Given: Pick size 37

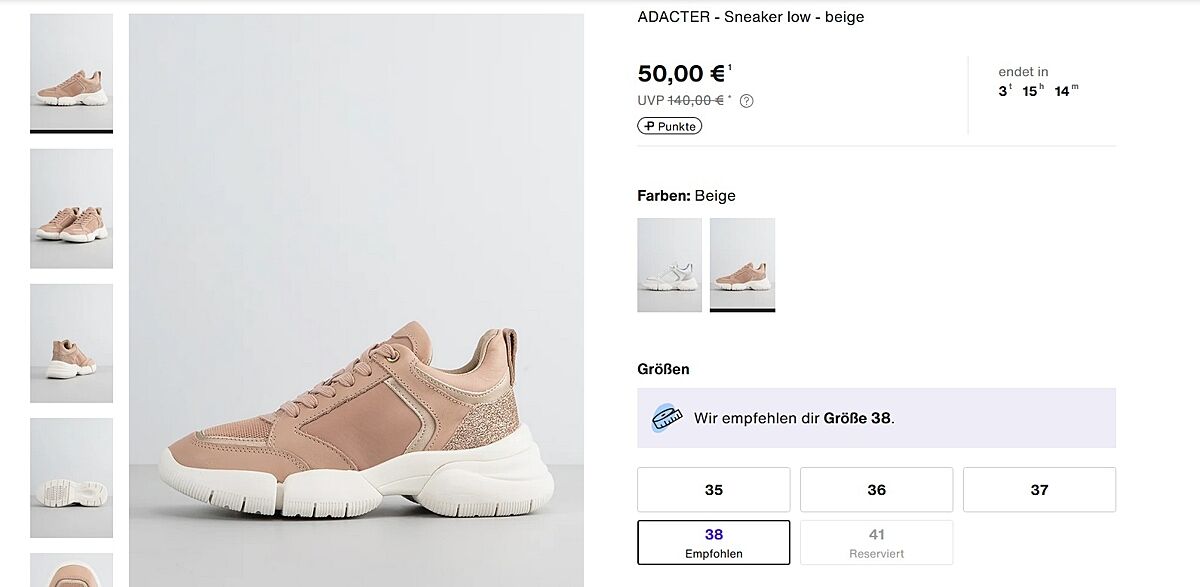Looking at the screenshot, I should click(x=1039, y=490).
